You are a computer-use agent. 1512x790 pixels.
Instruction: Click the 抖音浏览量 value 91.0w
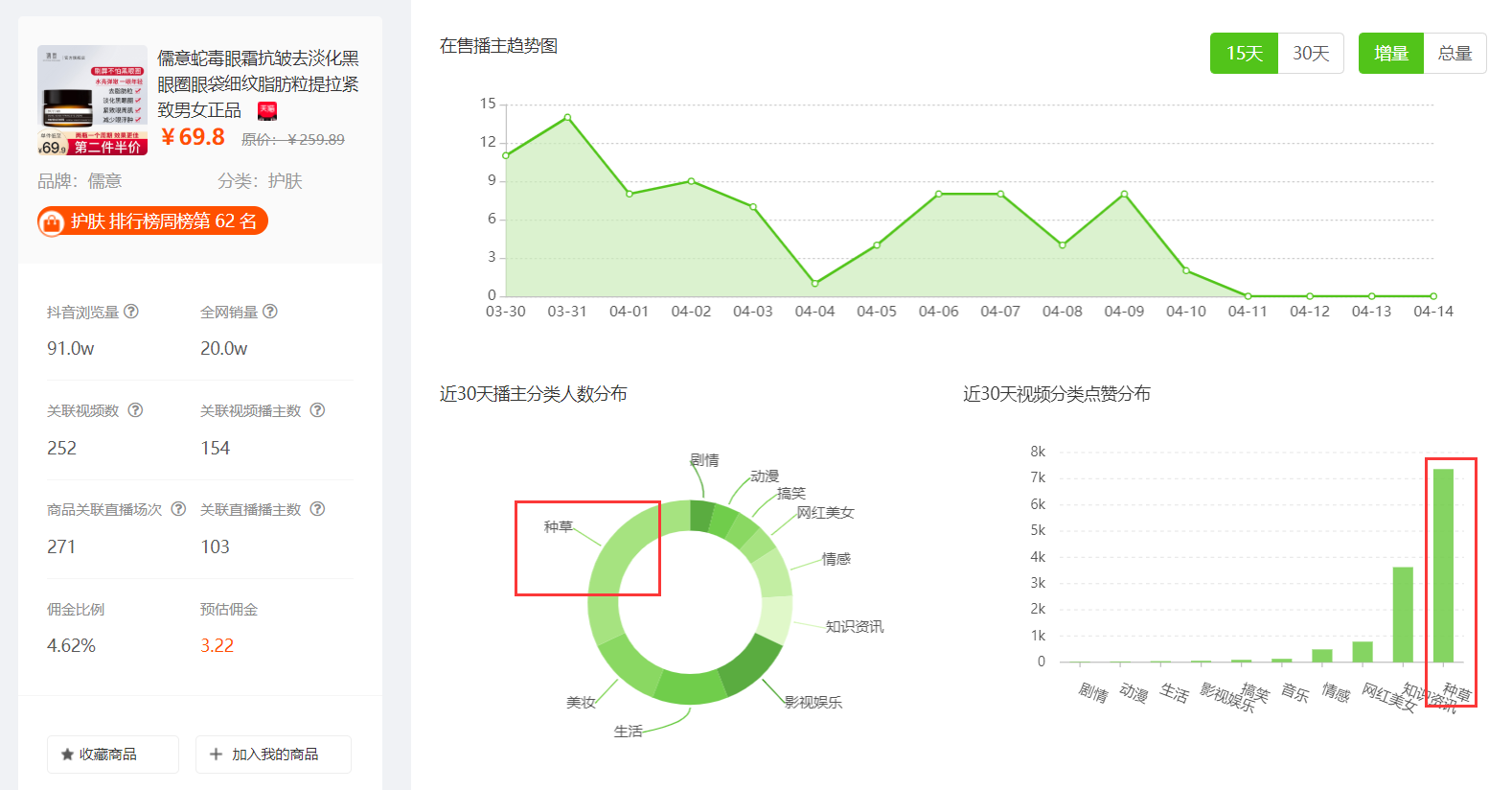[71, 348]
